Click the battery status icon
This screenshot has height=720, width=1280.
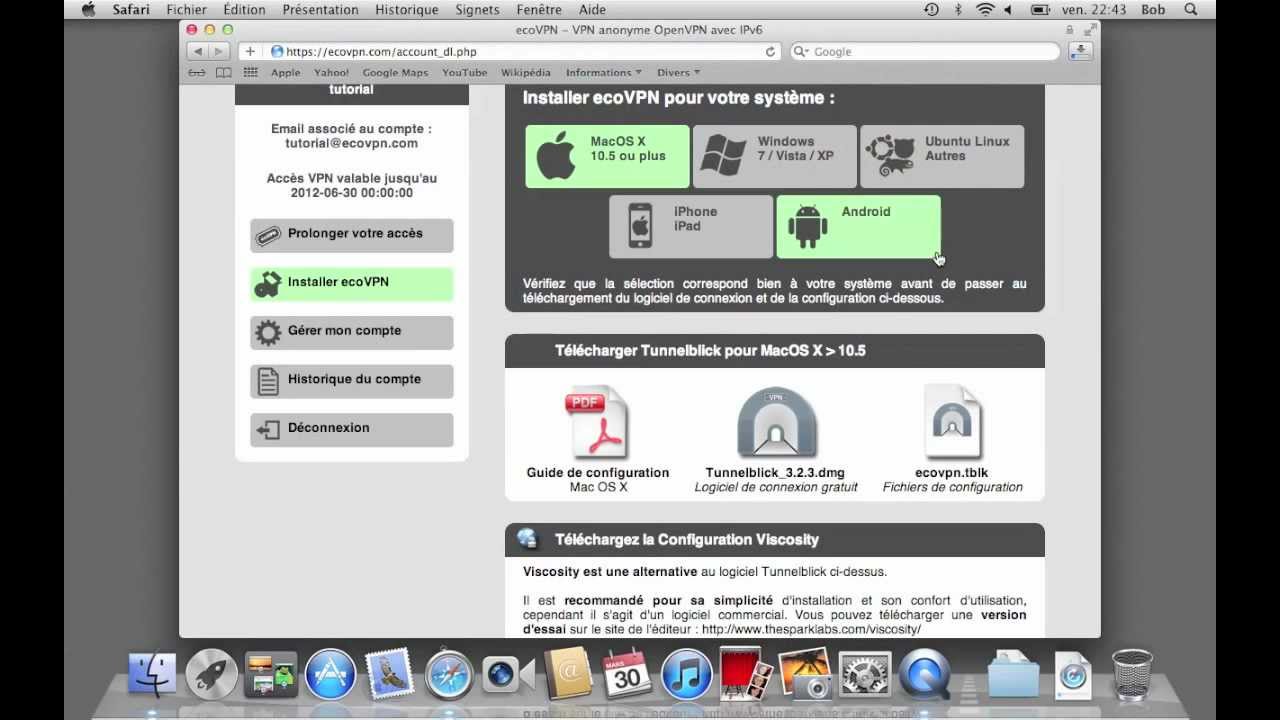(x=1041, y=9)
